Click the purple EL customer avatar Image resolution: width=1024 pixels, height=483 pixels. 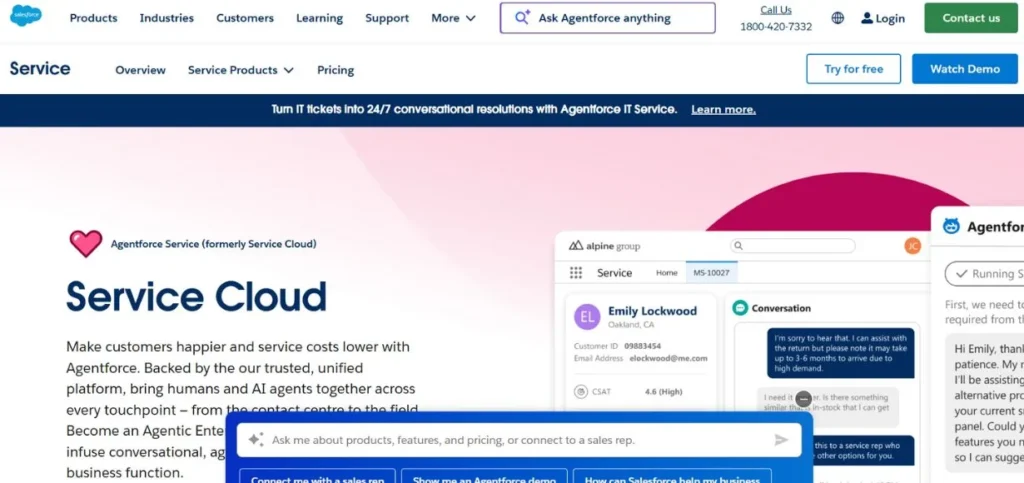[x=587, y=317]
